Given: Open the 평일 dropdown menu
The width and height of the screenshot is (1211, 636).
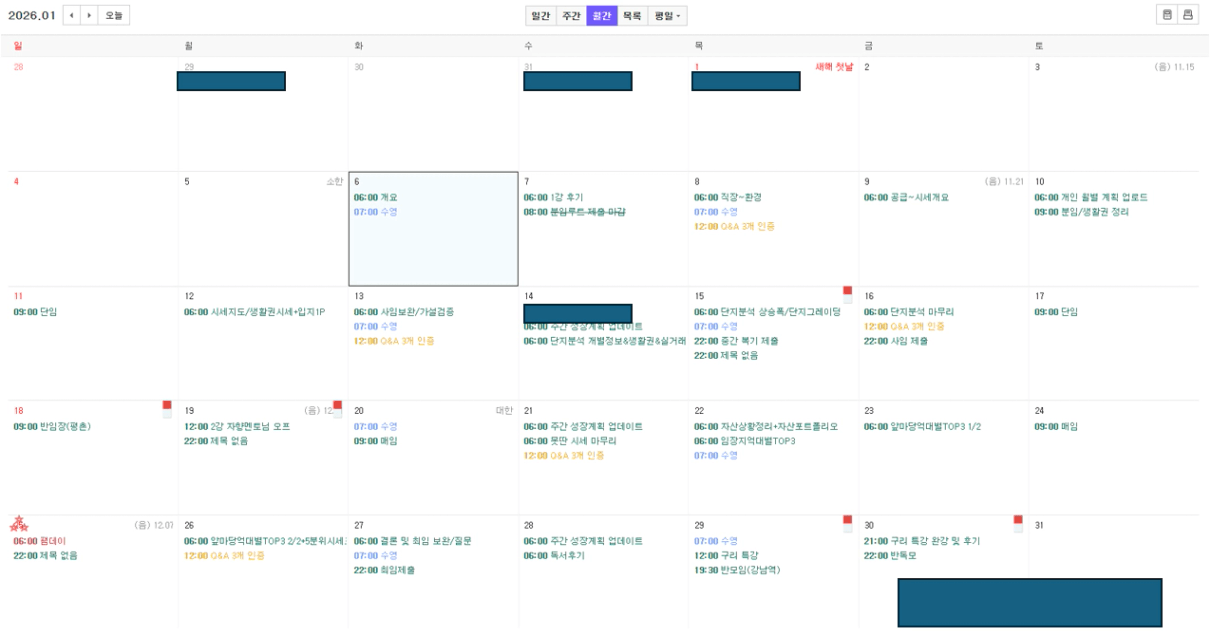Looking at the screenshot, I should click(x=667, y=16).
